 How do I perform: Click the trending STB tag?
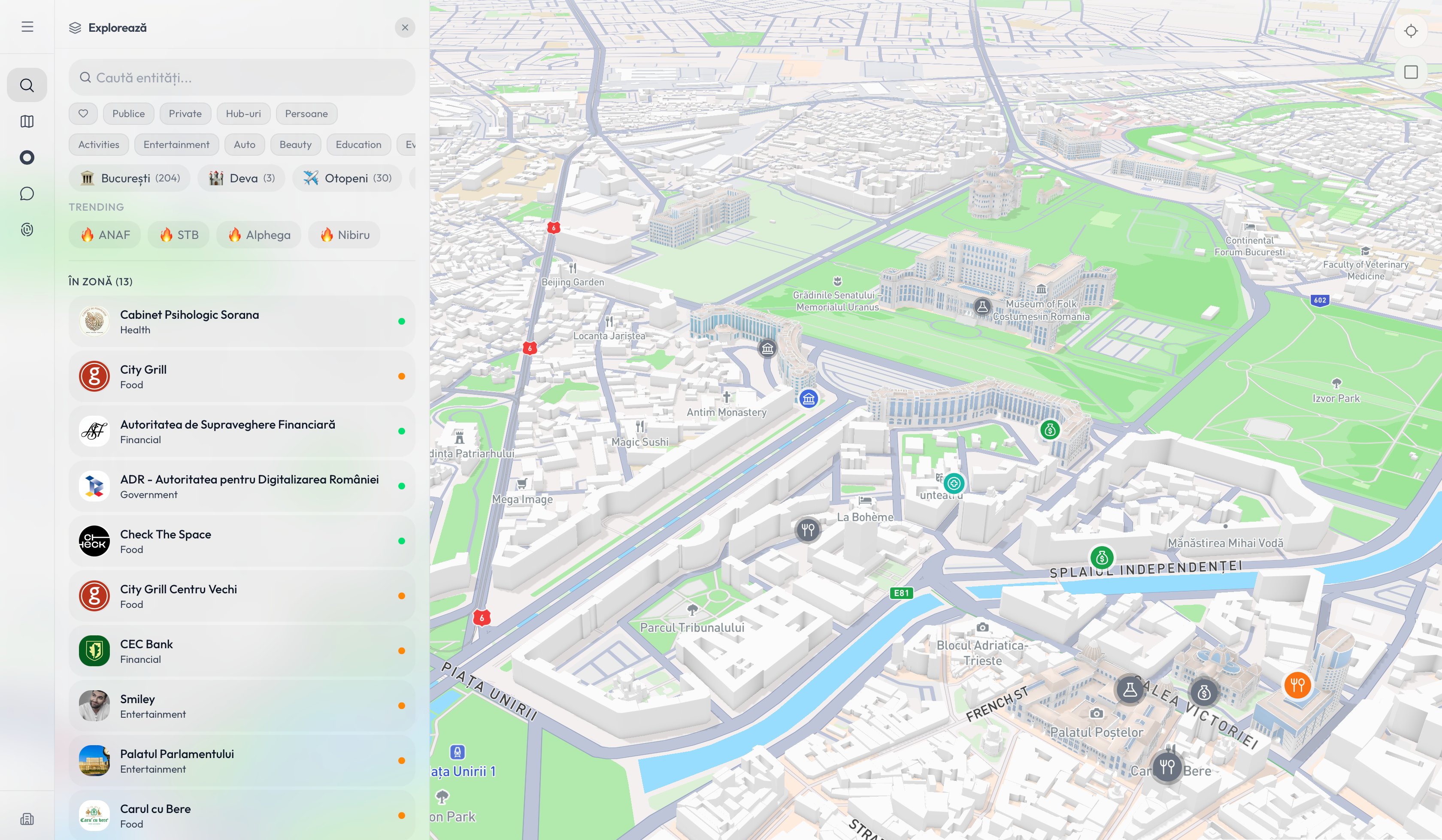(x=179, y=235)
